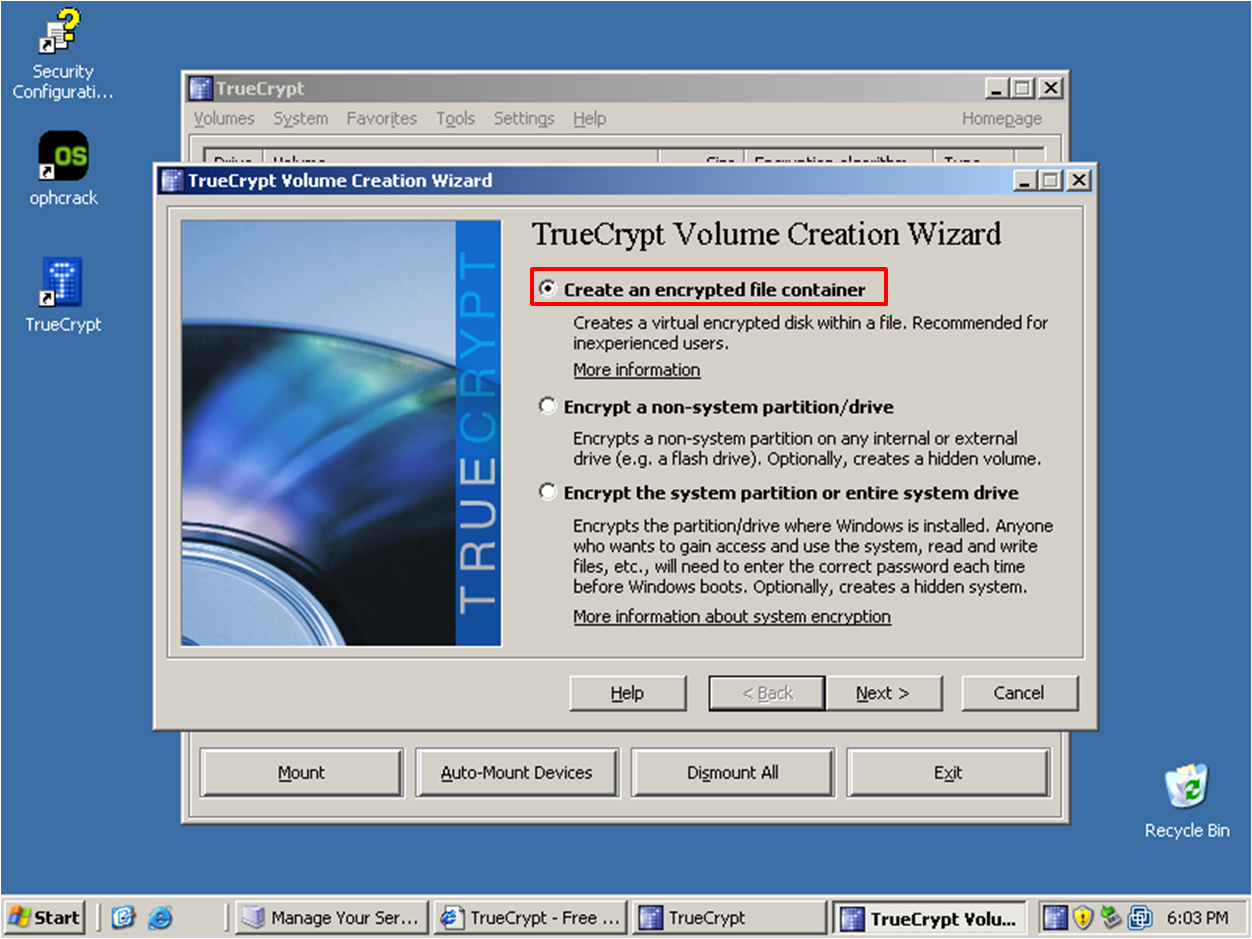Open the Windows Start menu

pos(45,917)
